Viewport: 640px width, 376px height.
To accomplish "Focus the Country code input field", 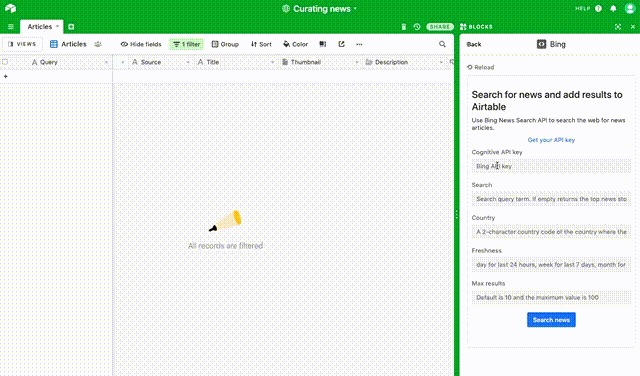I will click(x=551, y=231).
